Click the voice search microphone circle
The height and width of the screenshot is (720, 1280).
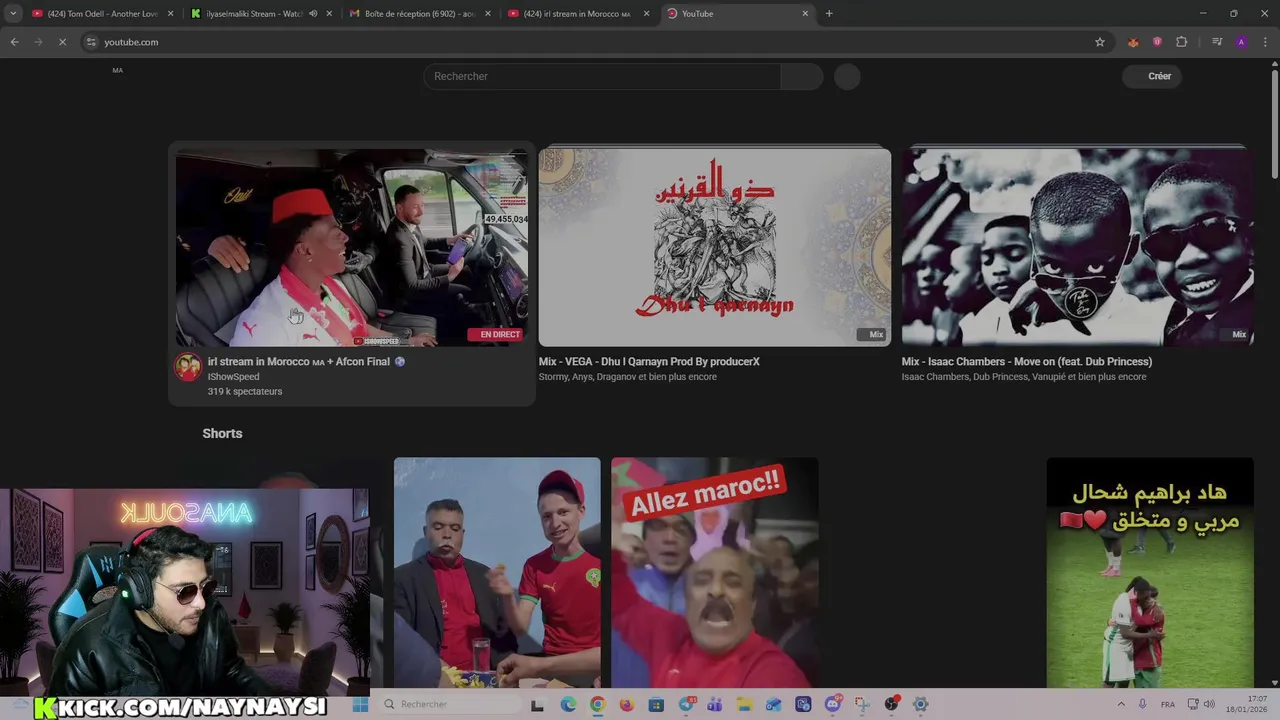[847, 76]
